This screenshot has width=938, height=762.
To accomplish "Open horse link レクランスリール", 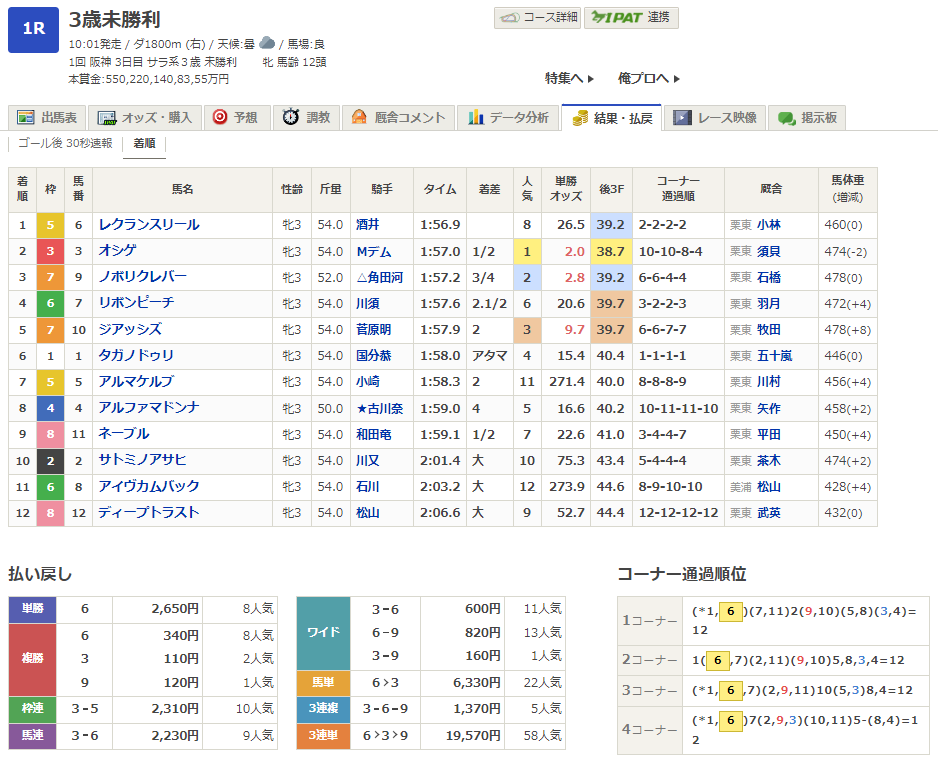I will pos(149,225).
